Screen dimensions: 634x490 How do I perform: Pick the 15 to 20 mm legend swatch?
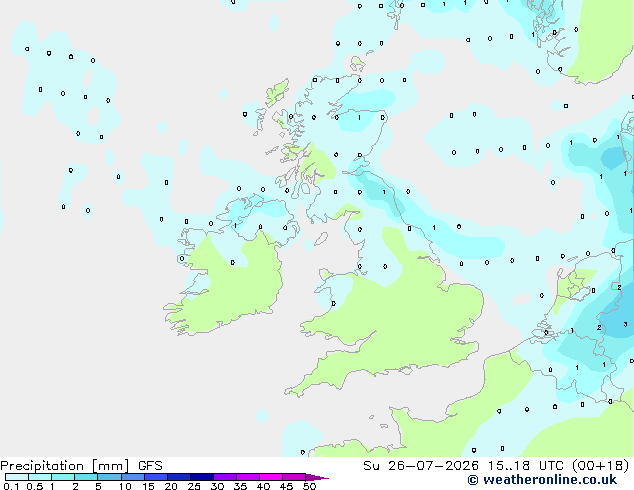coord(156,477)
